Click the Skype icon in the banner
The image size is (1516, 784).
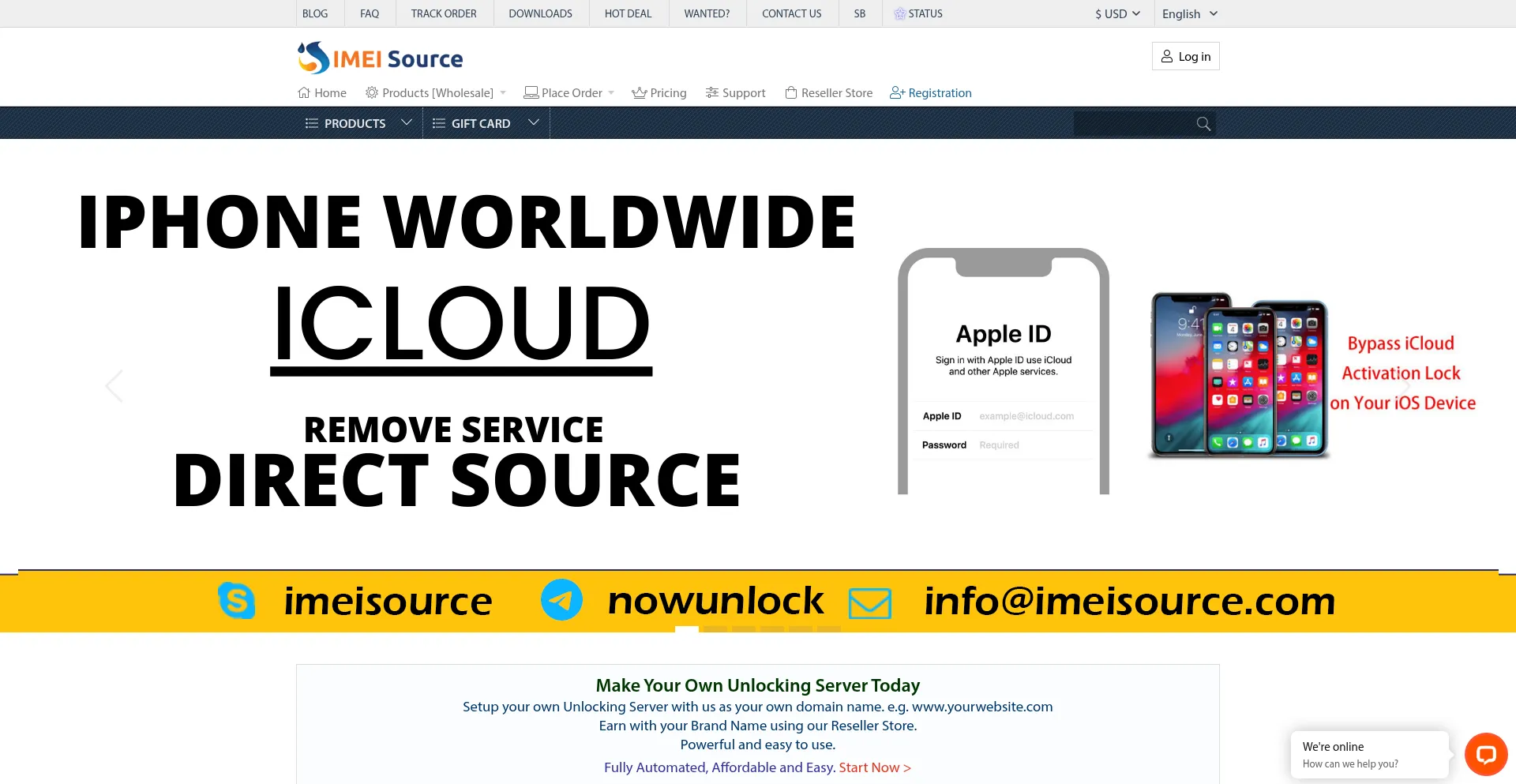tap(236, 601)
